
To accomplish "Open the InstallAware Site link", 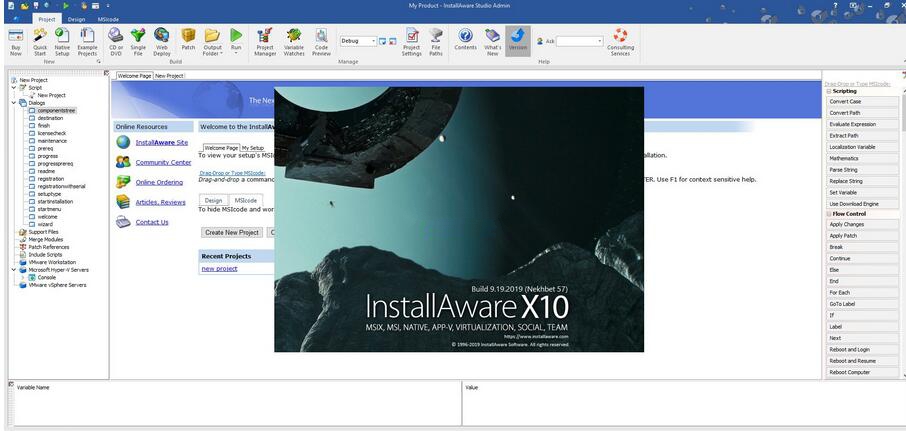I will click(x=162, y=142).
